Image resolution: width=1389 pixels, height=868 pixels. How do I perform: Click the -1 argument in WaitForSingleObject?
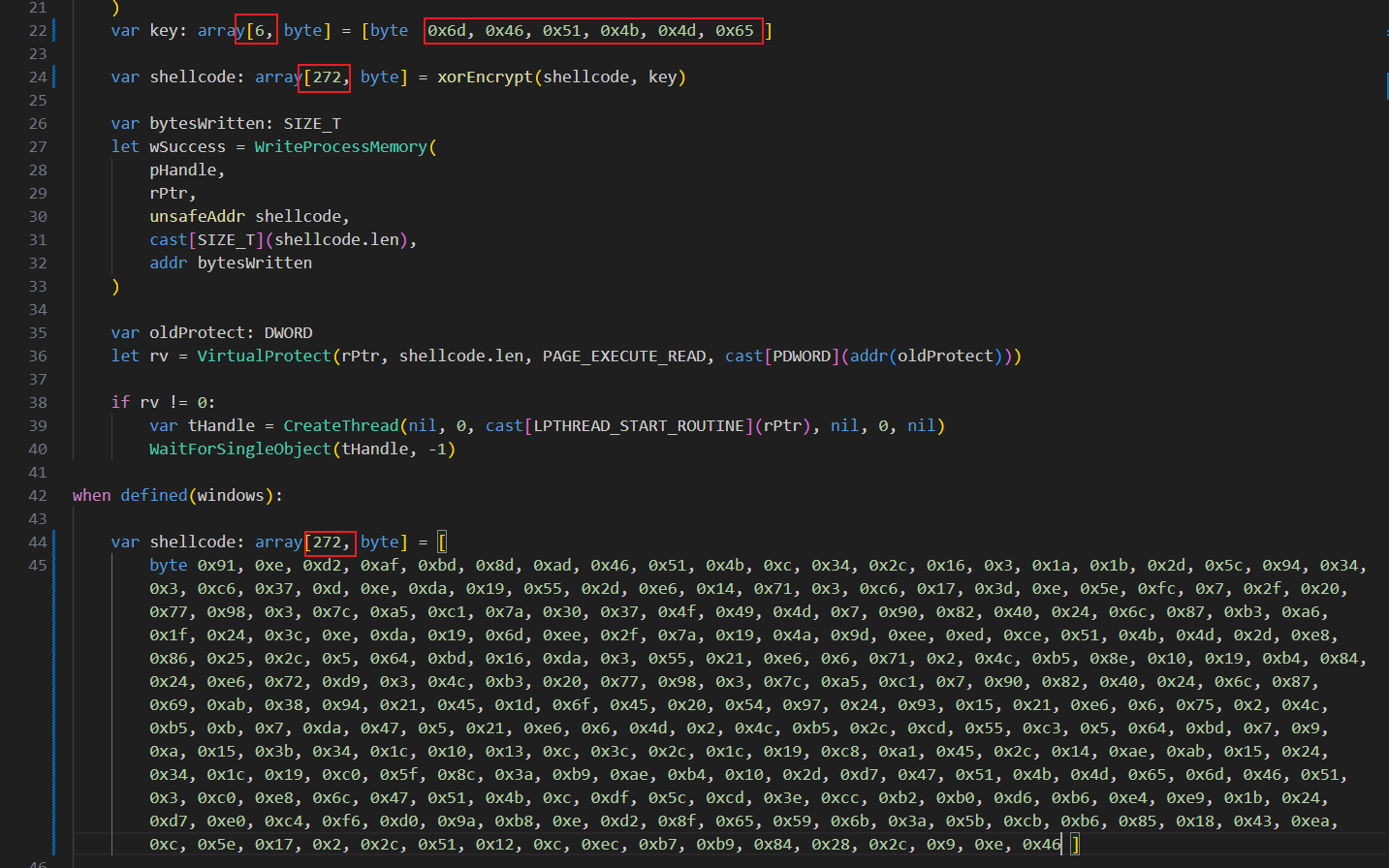(x=436, y=449)
